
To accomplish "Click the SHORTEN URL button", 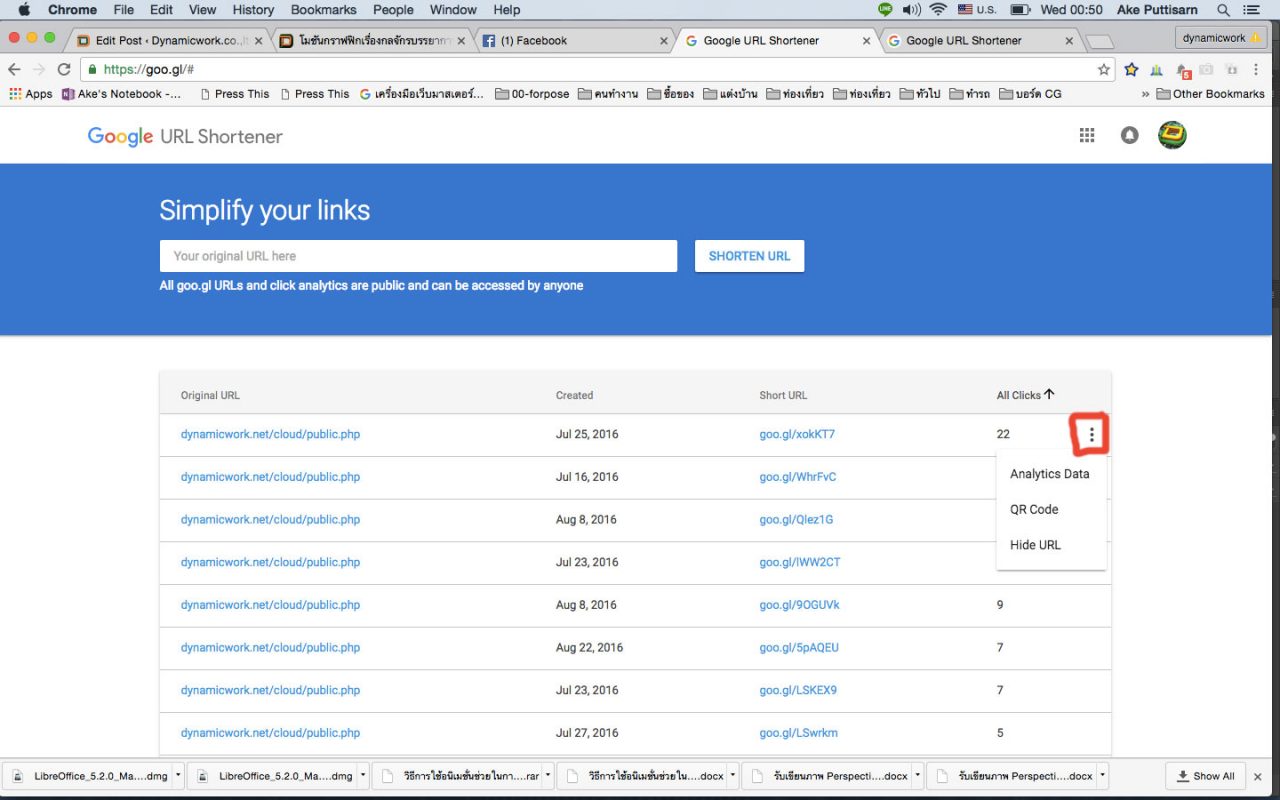I will pos(749,256).
